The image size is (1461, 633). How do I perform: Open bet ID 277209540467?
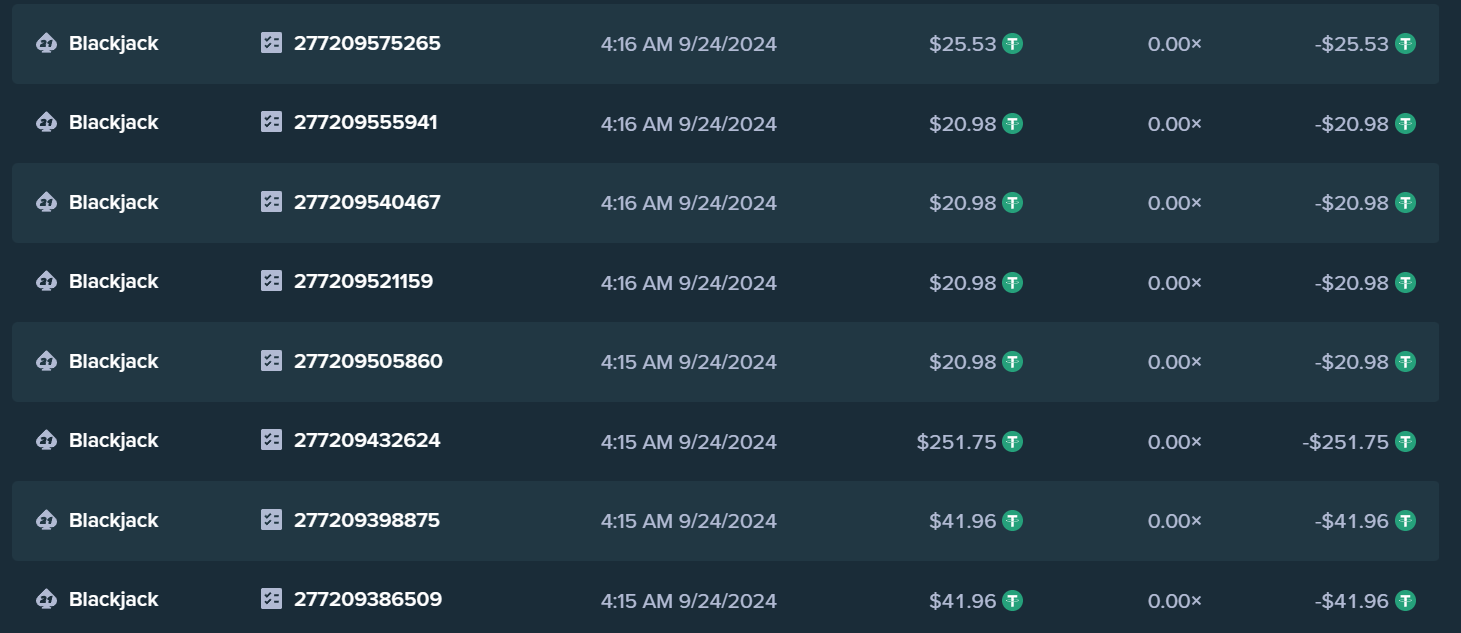pyautogui.click(x=367, y=202)
